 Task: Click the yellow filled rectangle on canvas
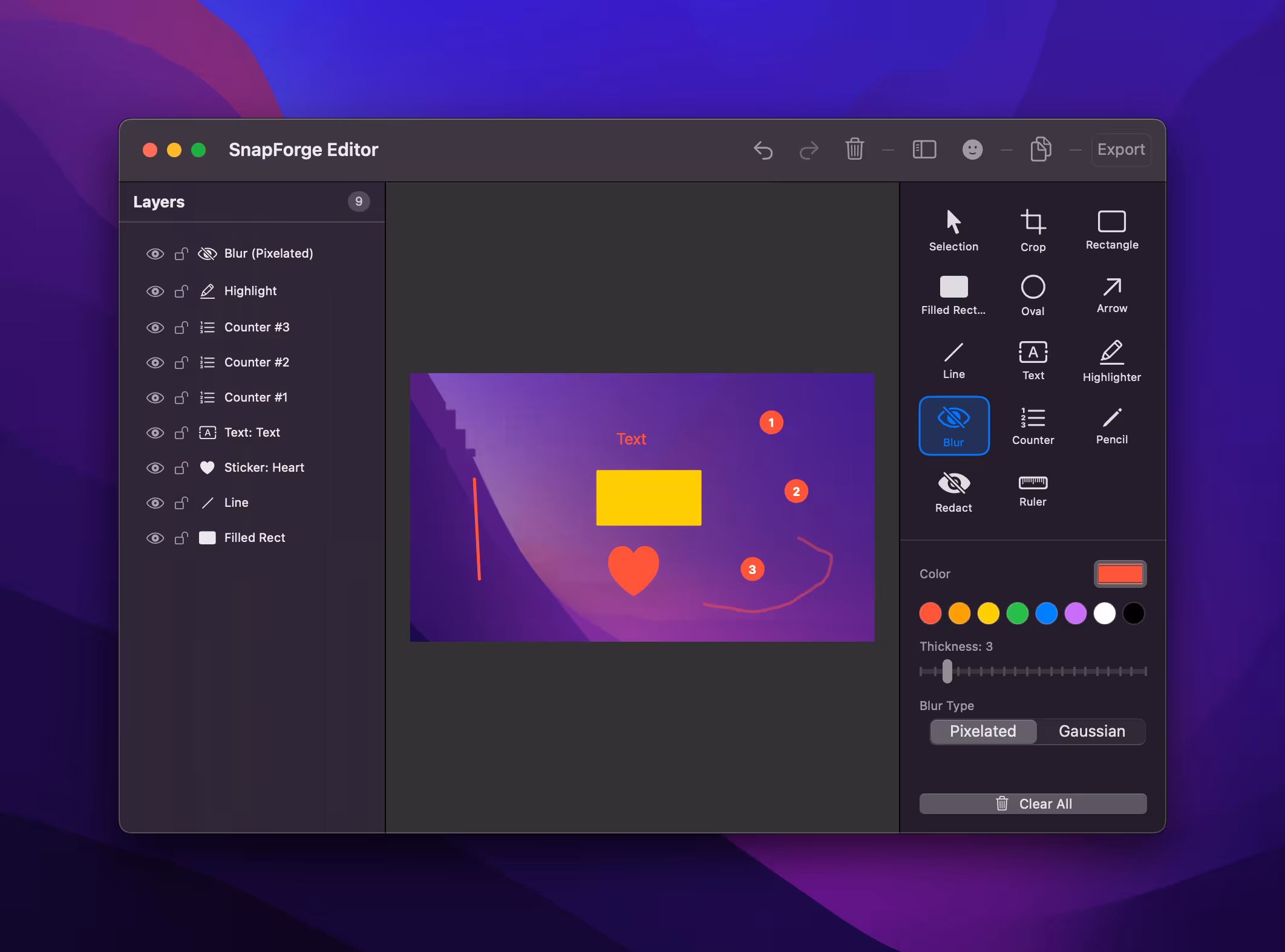[x=649, y=498]
